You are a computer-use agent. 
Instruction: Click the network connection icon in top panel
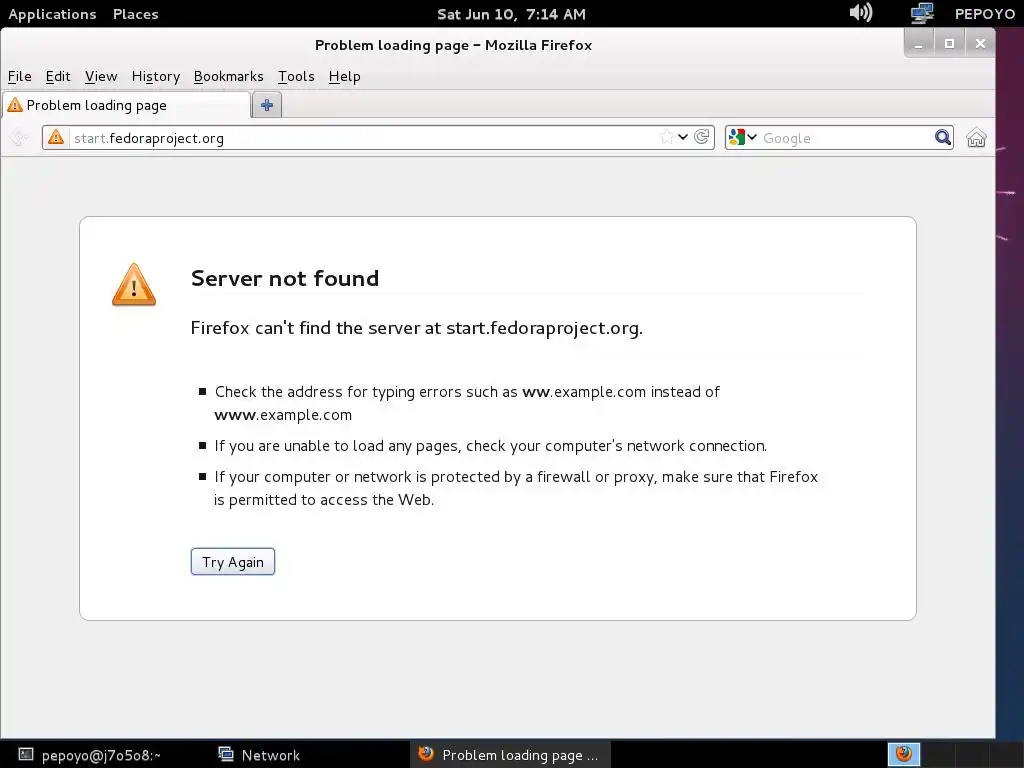(x=922, y=12)
